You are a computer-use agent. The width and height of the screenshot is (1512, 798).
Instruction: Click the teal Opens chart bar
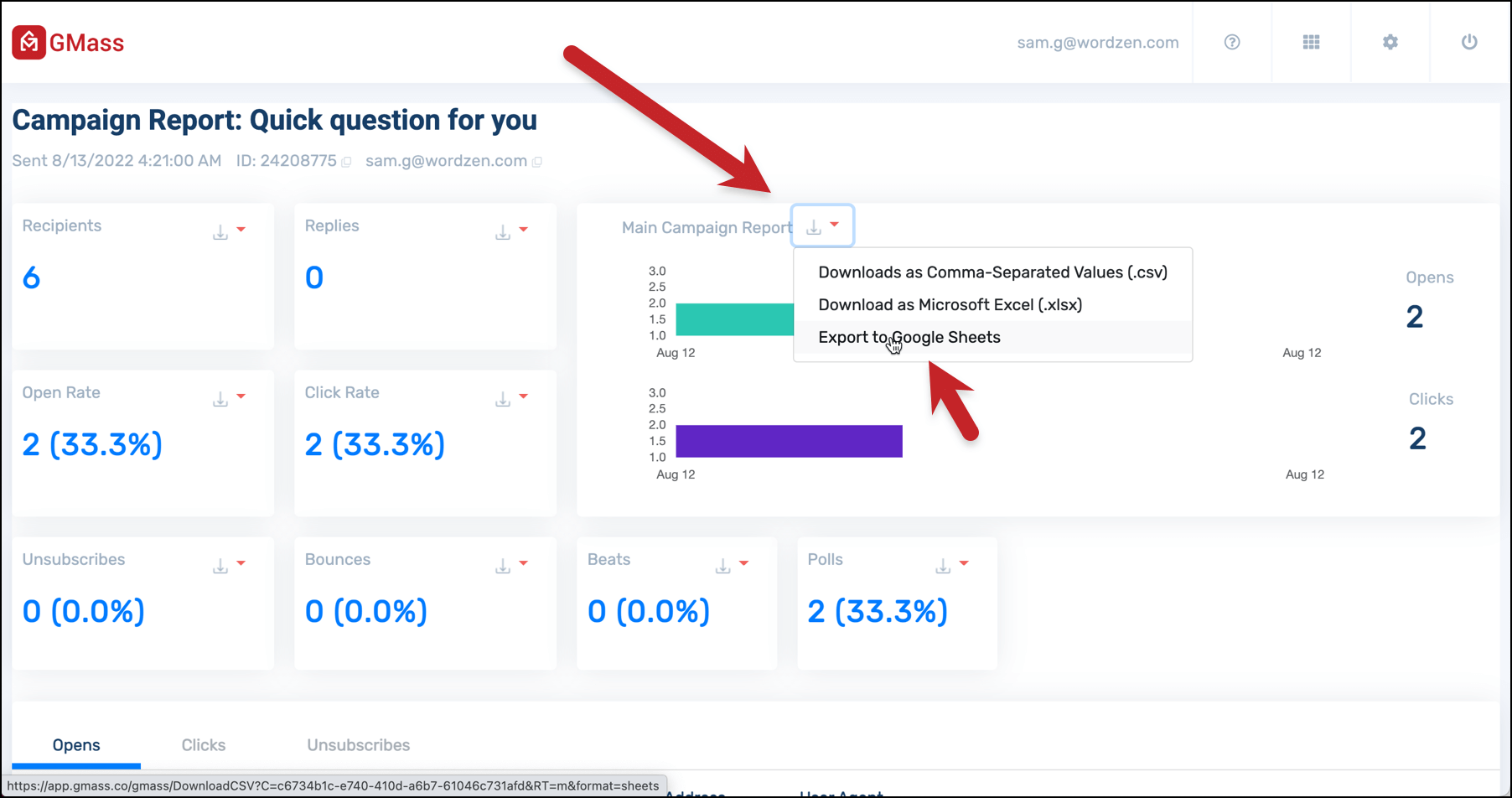[x=734, y=319]
